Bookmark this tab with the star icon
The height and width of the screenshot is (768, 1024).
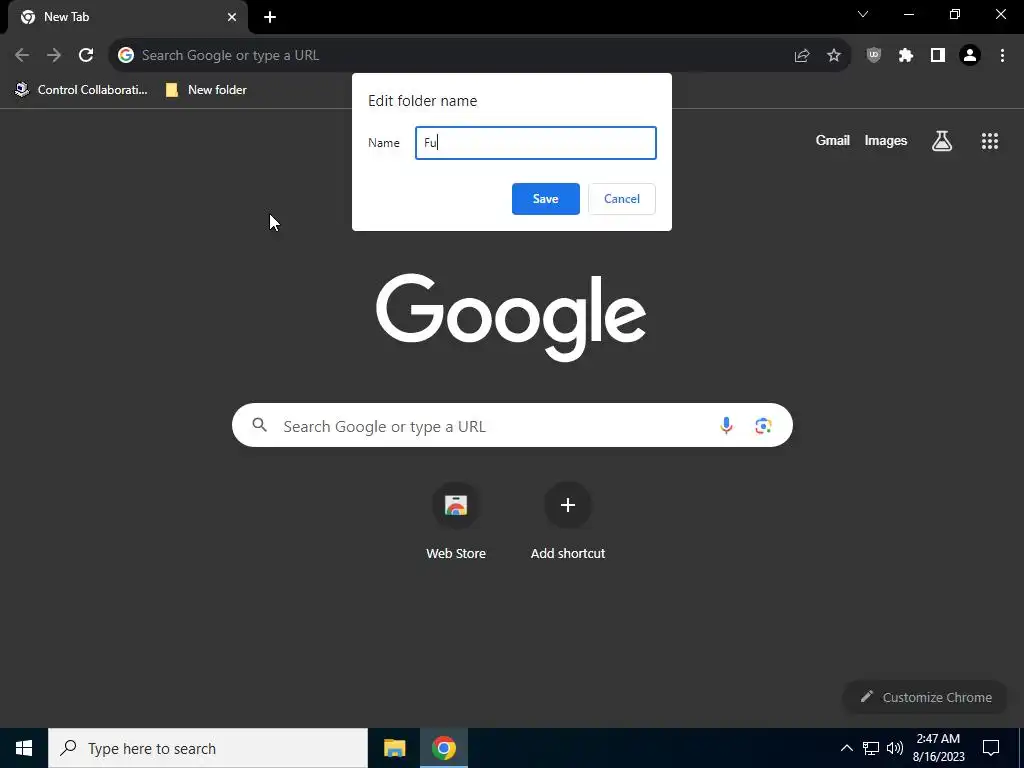[834, 56]
